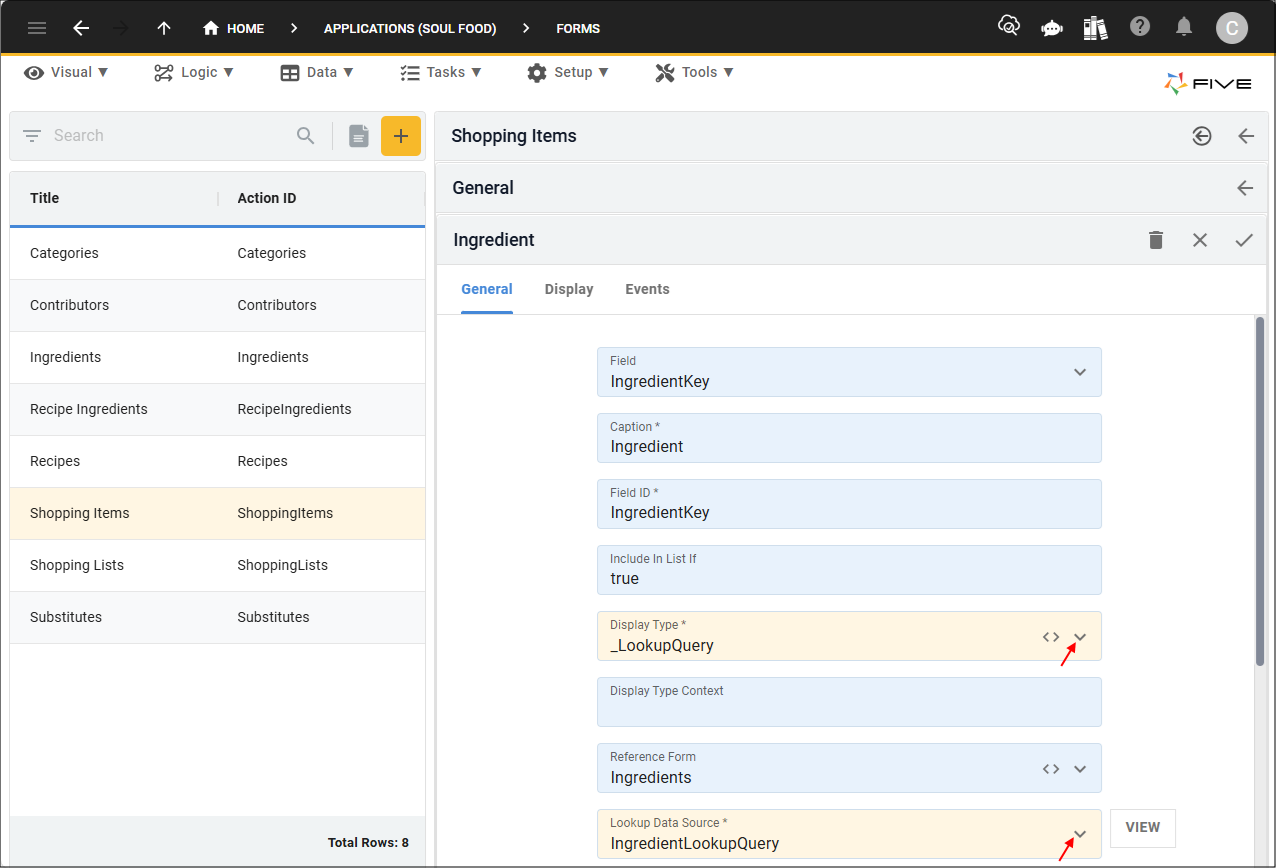
Task: Click back arrow in General section header
Action: pyautogui.click(x=1245, y=188)
